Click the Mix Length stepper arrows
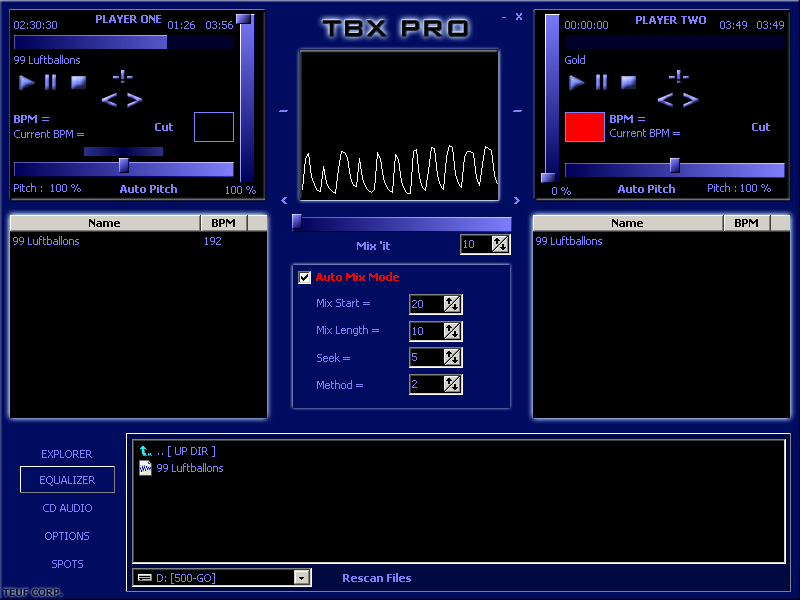The height and width of the screenshot is (600, 800). coord(453,331)
